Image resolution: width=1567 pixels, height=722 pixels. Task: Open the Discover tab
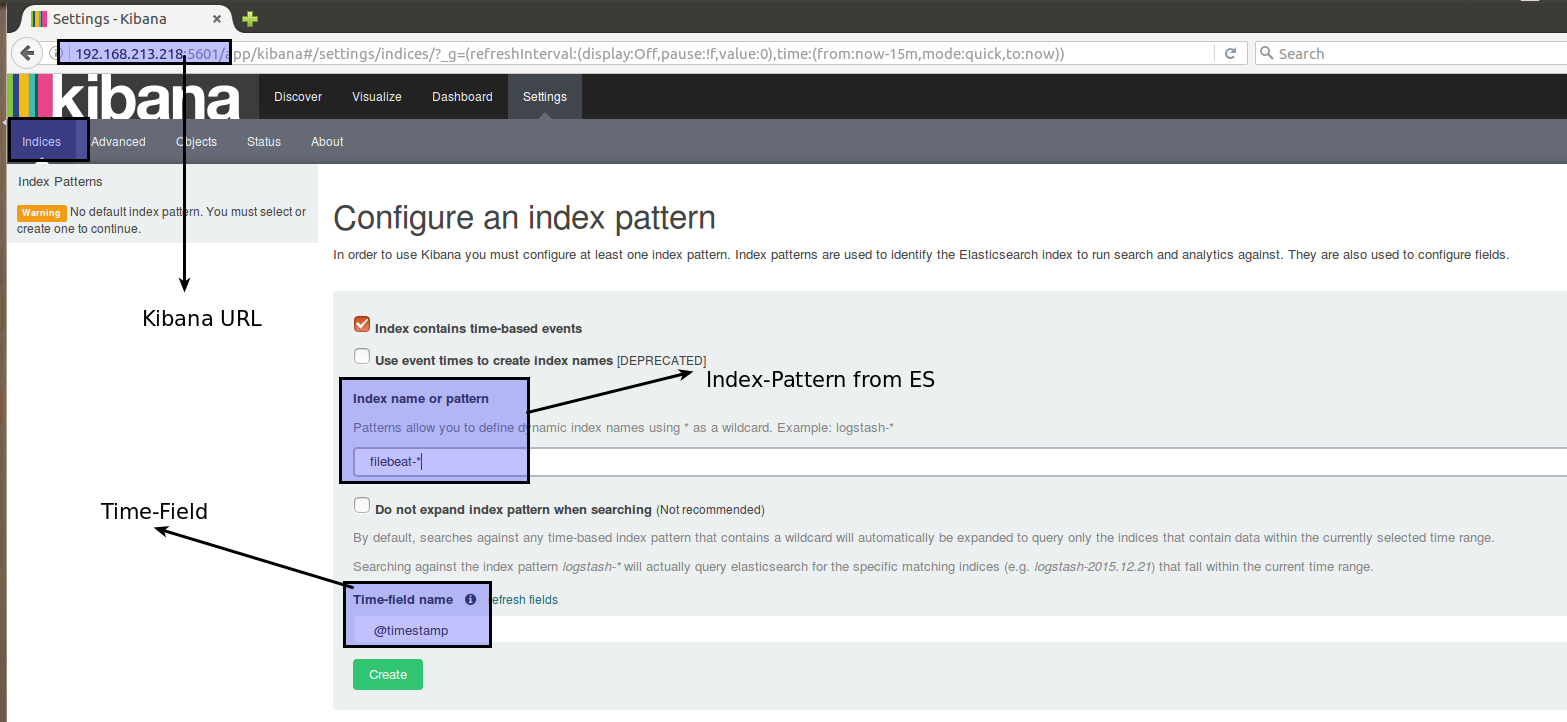[298, 97]
